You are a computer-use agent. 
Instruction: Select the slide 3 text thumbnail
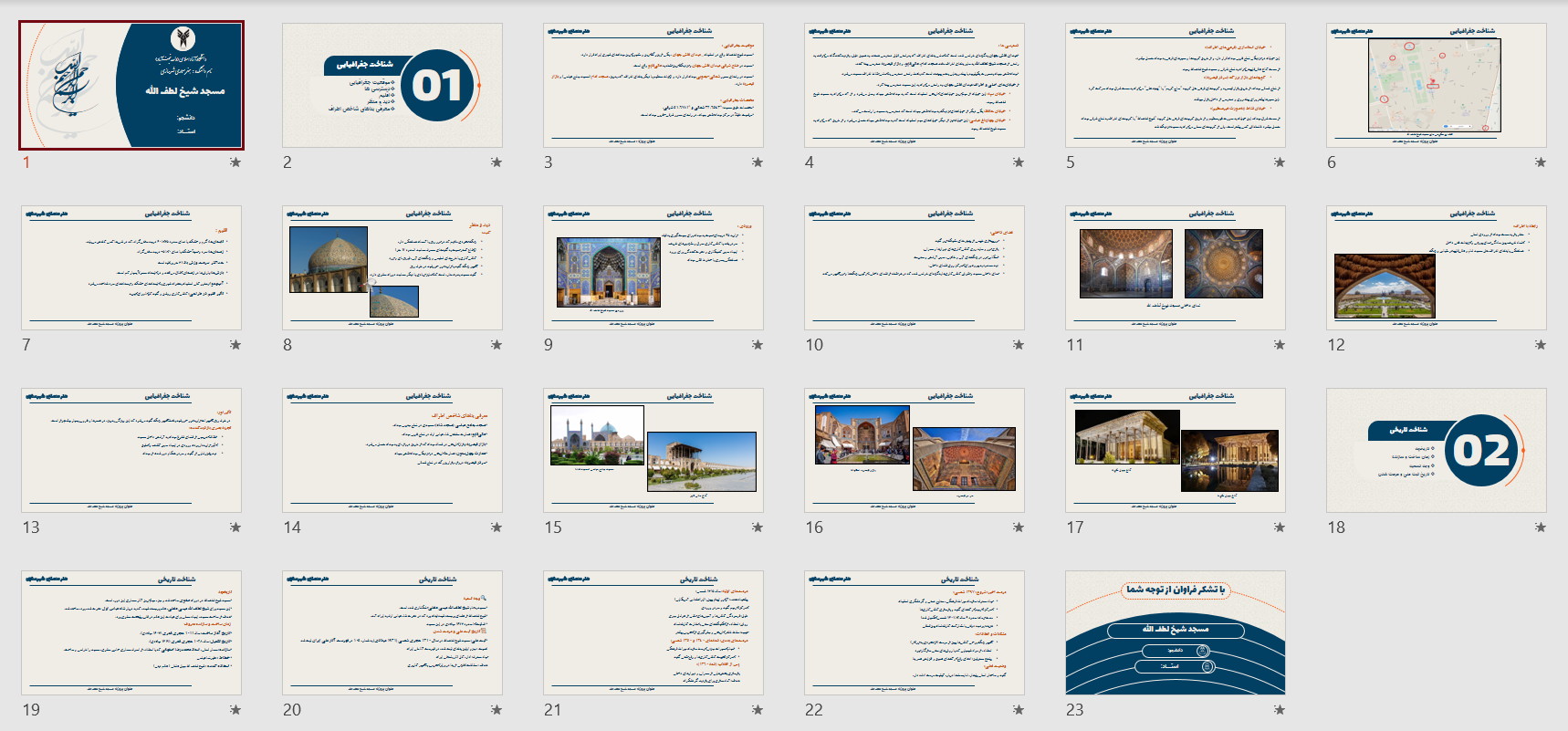pos(653,85)
